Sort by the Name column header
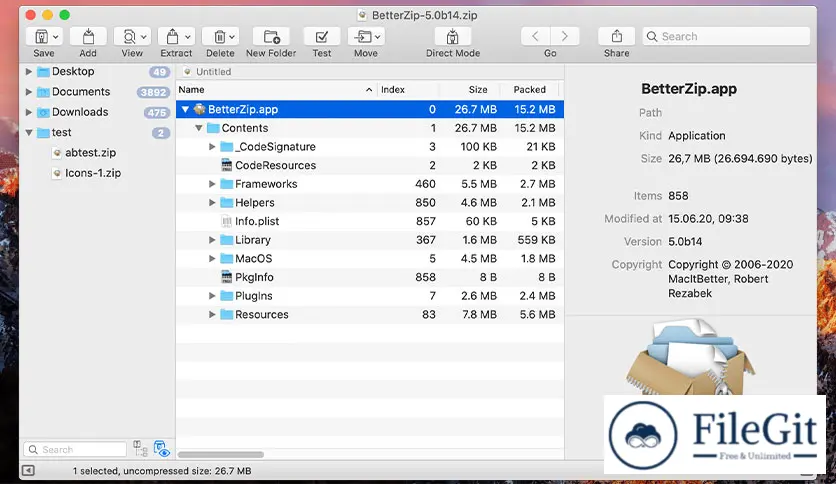 277,90
